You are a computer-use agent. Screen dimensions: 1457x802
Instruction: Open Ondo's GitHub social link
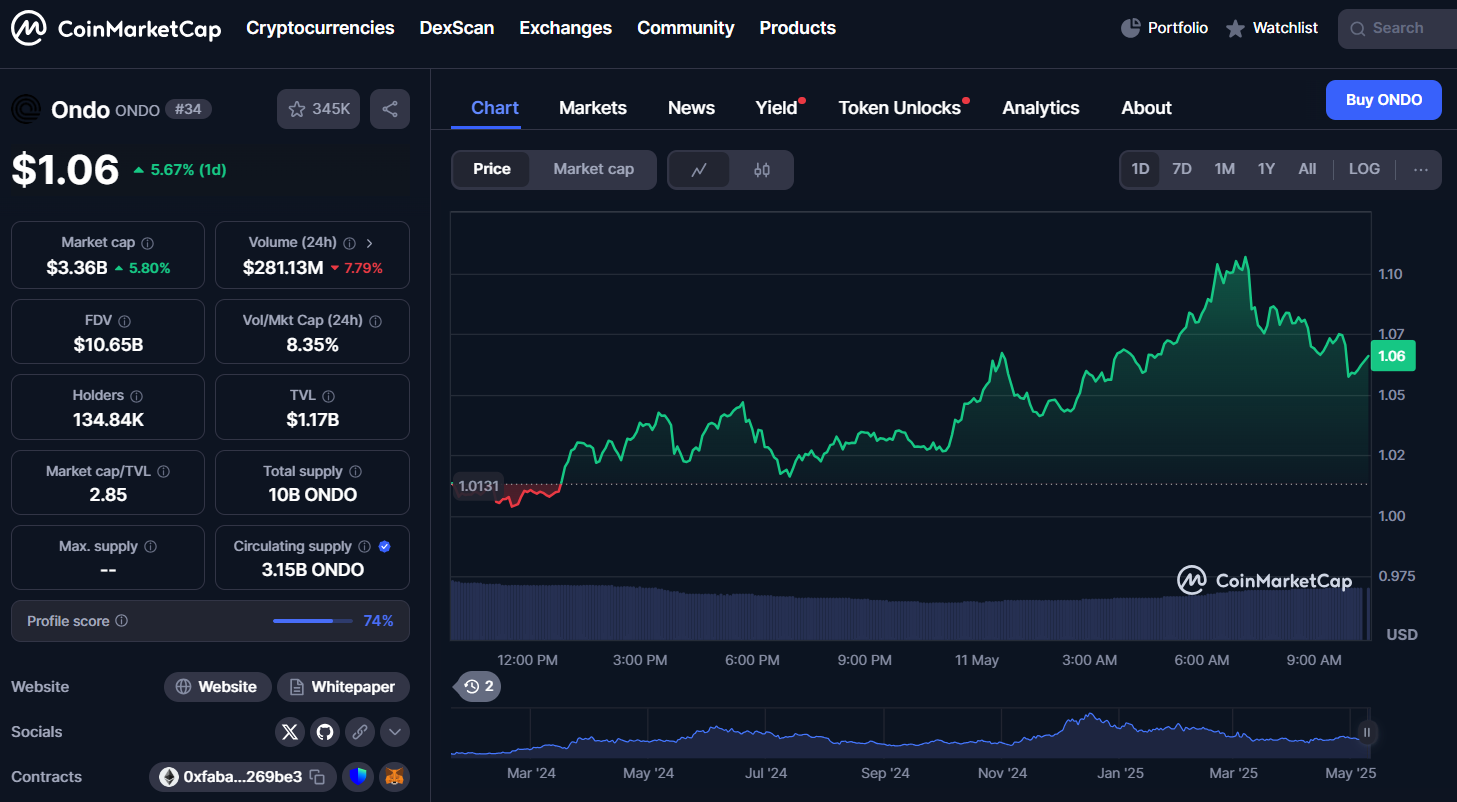pos(325,732)
